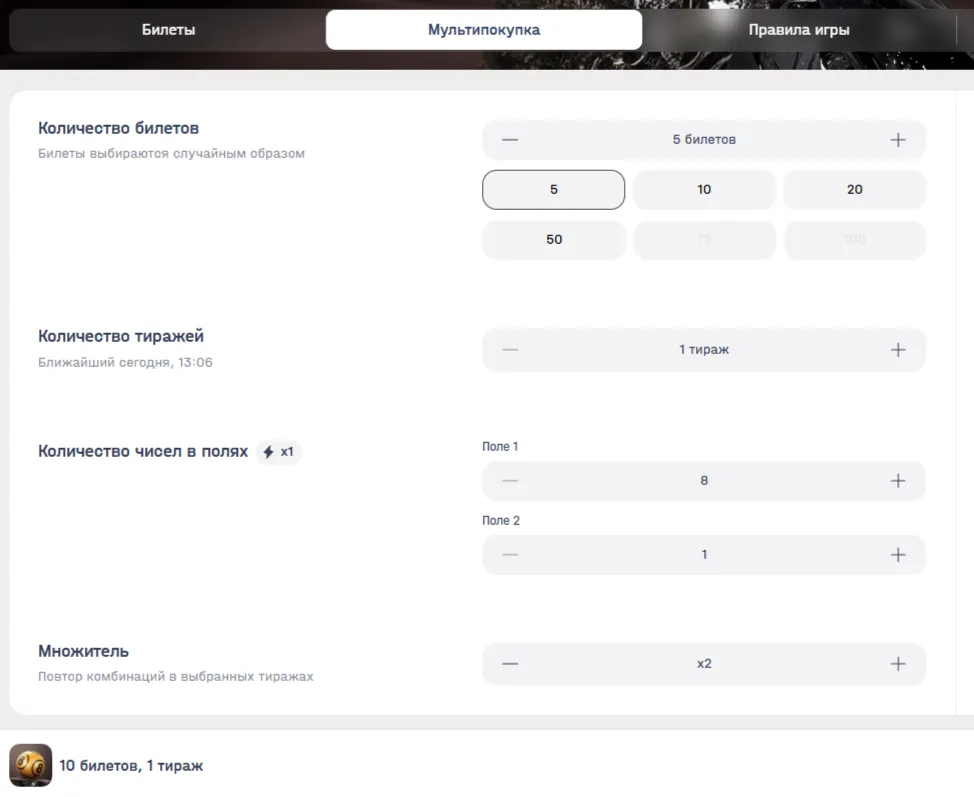Screen dimensions: 974x797
Task: Click the 'Количество тиражей' heading
Action: click(x=121, y=336)
